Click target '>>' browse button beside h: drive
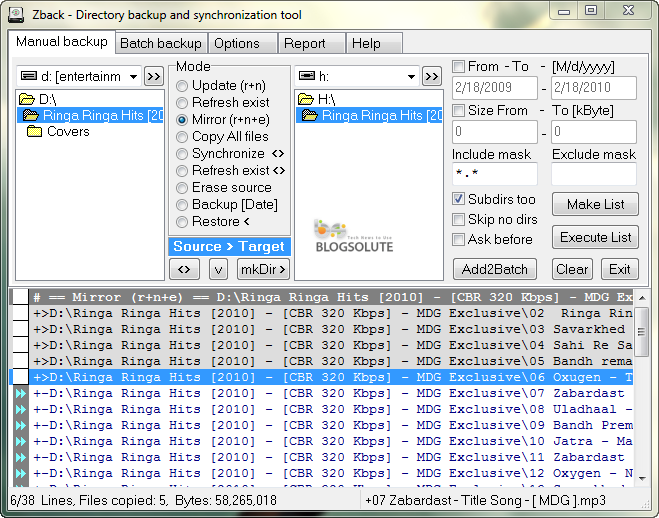Viewport: 659px width, 518px height. 432,76
